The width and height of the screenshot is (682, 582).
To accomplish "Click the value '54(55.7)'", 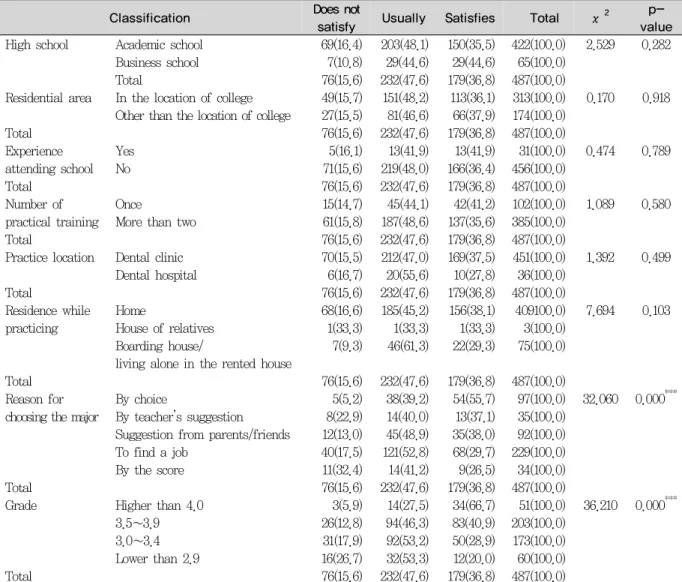I will click(474, 399).
